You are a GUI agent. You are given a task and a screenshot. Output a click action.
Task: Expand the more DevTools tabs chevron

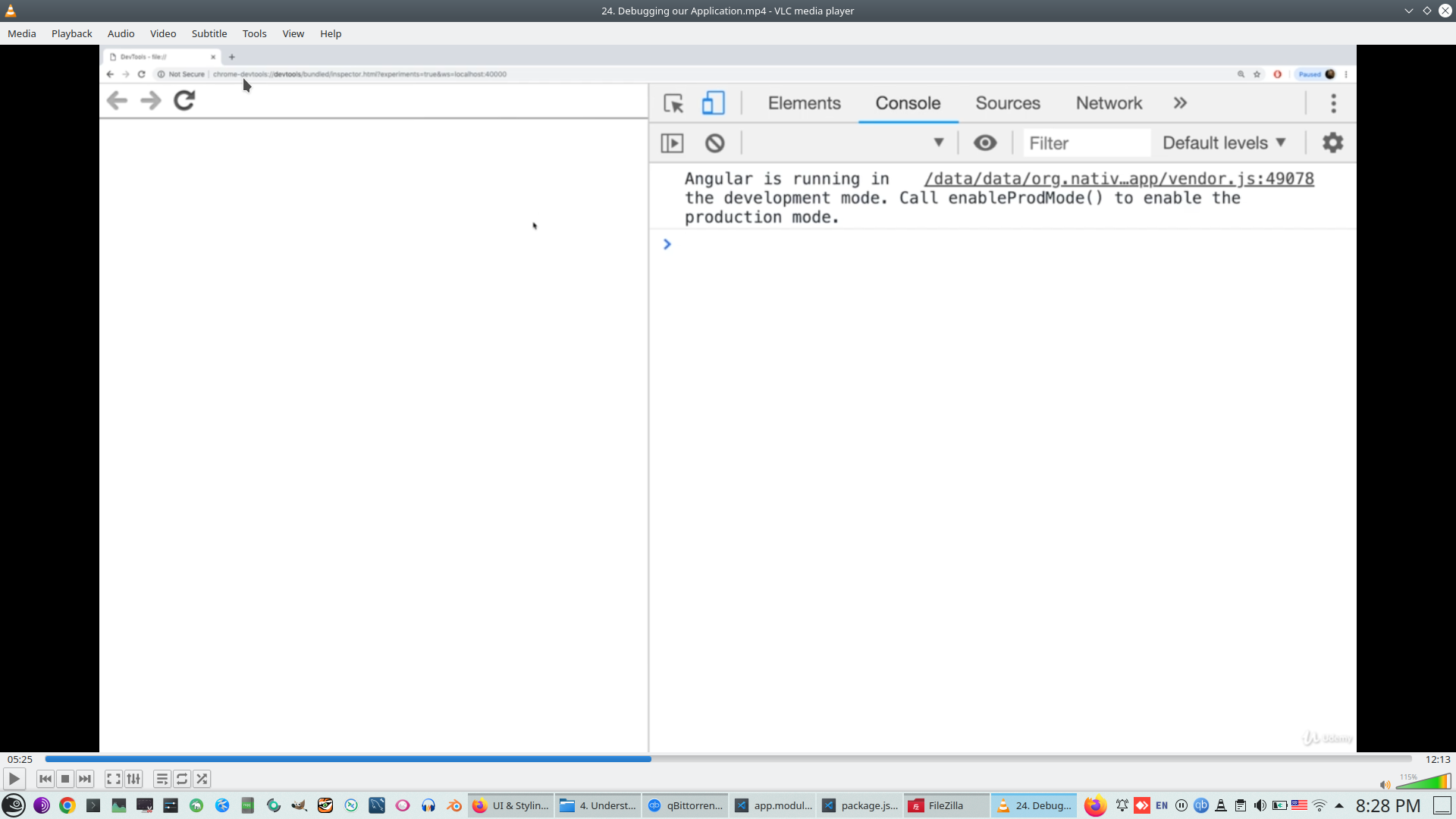1180,103
